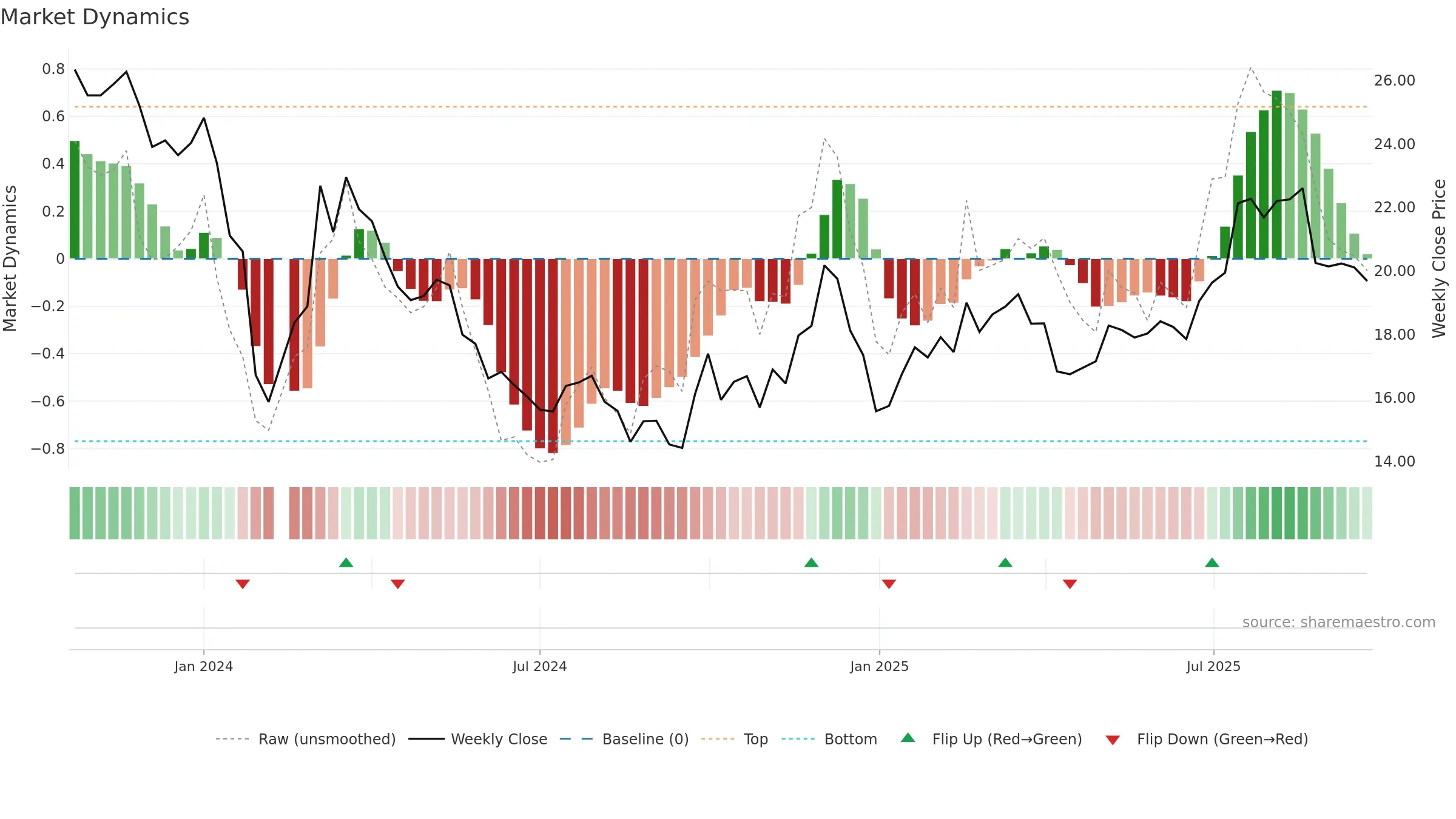
Task: Toggle the Flip Down (Green→Red) legend entry
Action: 1207,739
